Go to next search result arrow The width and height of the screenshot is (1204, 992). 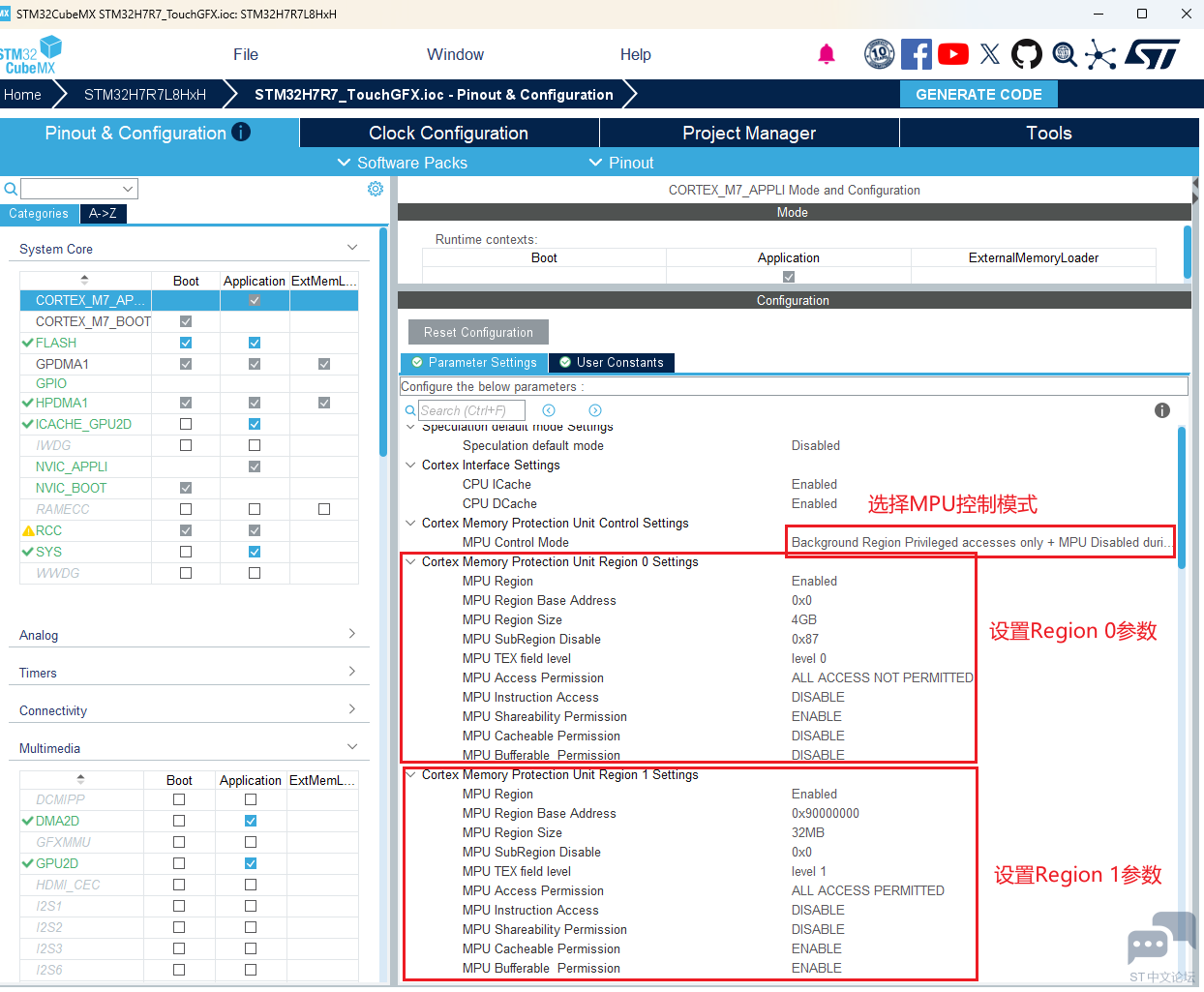[x=595, y=410]
